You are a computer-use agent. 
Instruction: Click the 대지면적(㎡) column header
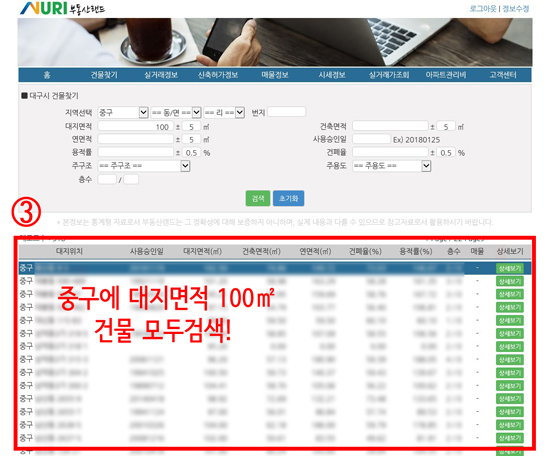click(x=202, y=251)
